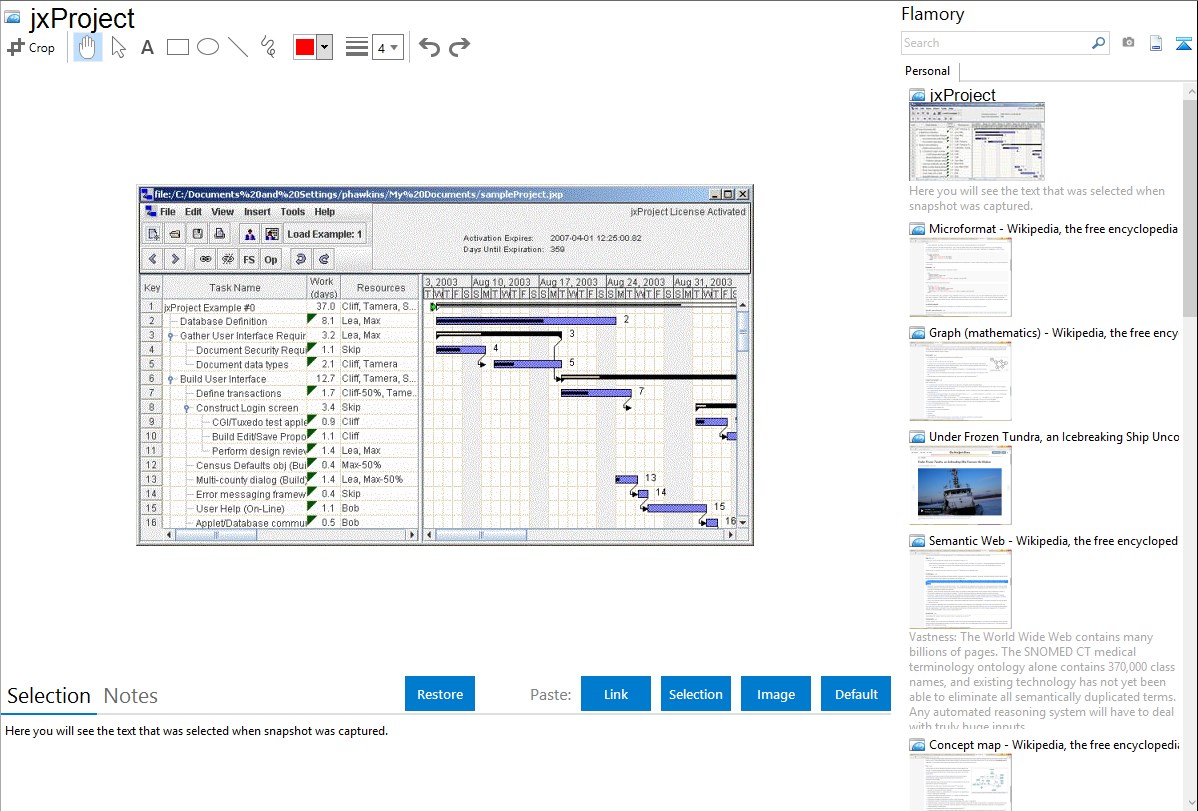The width and height of the screenshot is (1198, 811).
Task: Undo the last annotation
Action: coord(429,47)
